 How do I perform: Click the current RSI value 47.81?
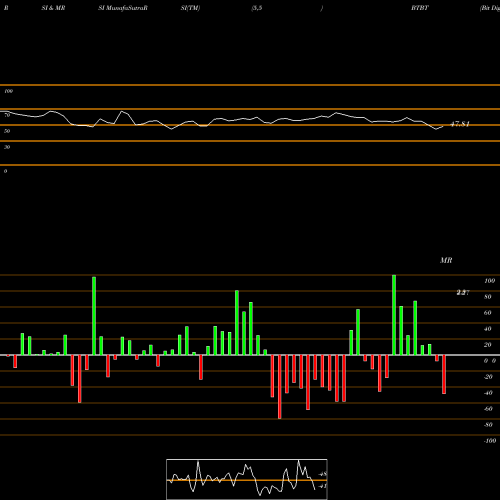(x=460, y=124)
